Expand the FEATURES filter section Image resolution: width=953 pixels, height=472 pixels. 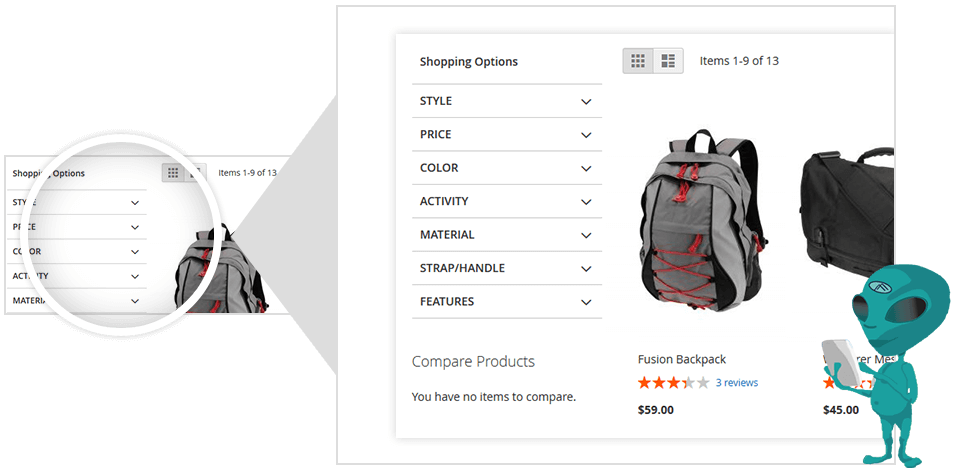click(507, 301)
